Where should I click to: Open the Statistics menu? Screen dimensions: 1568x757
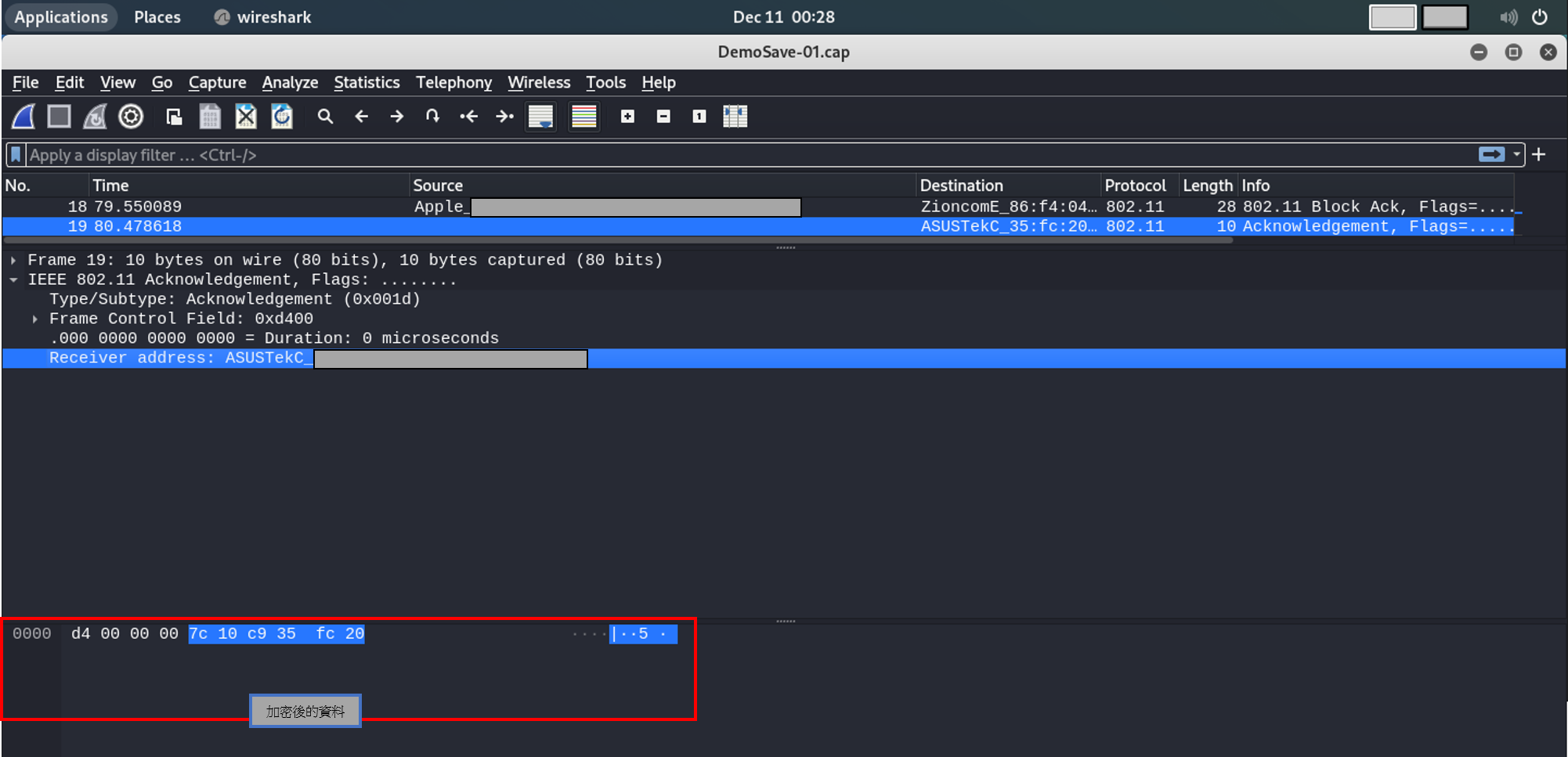367,82
